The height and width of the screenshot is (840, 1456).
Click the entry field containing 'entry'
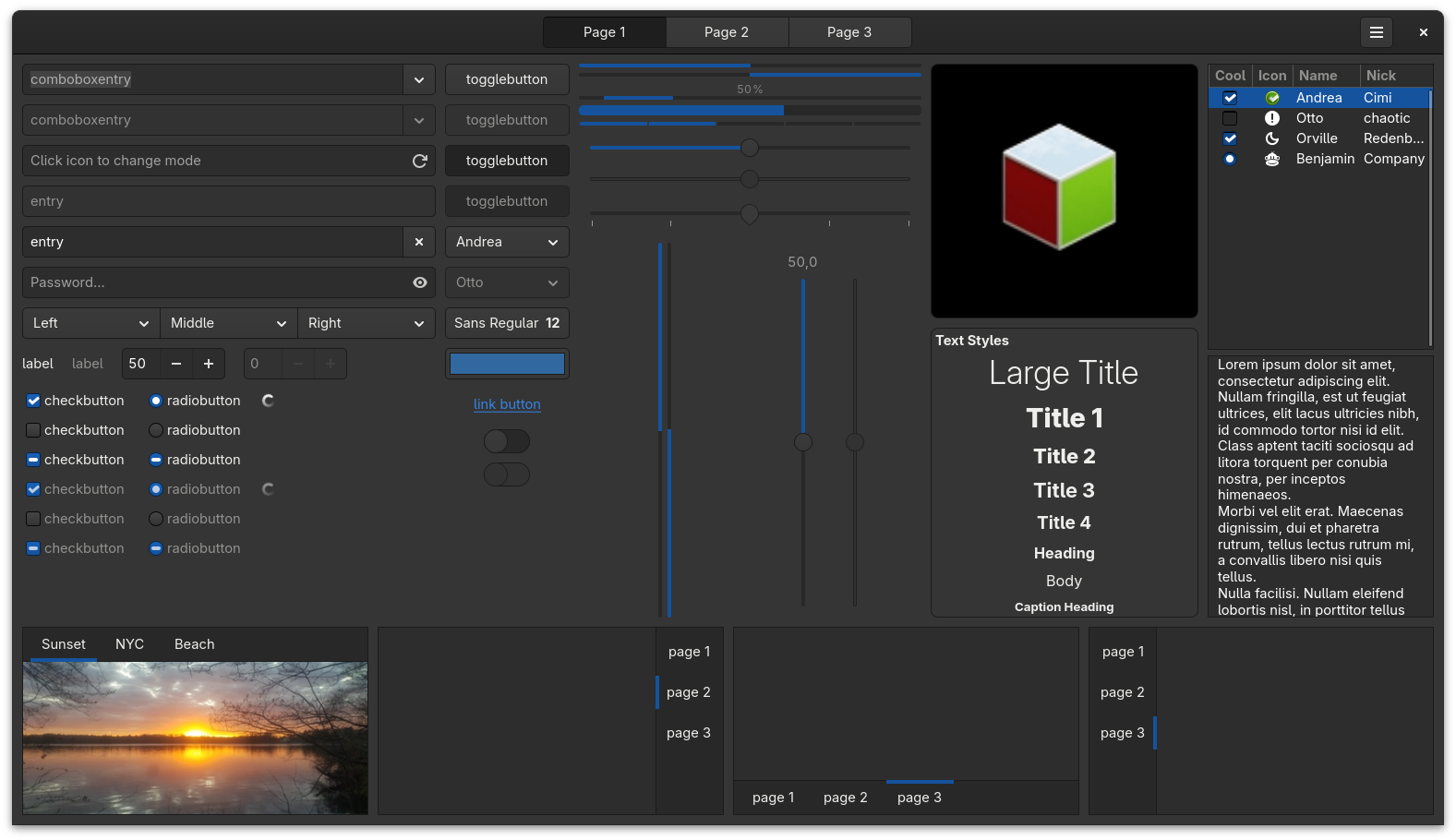point(212,242)
